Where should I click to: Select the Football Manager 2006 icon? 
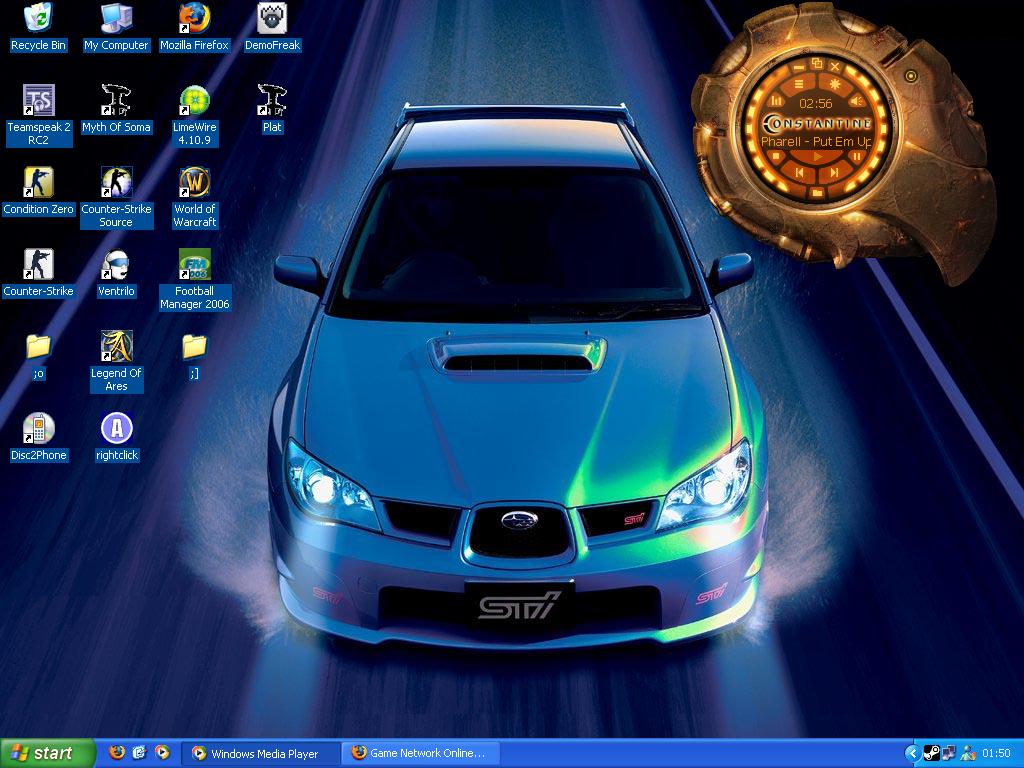pos(194,265)
